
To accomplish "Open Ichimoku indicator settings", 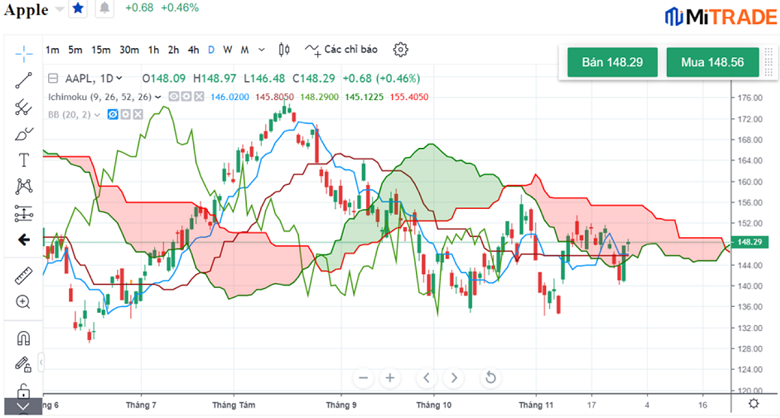I will (186, 97).
